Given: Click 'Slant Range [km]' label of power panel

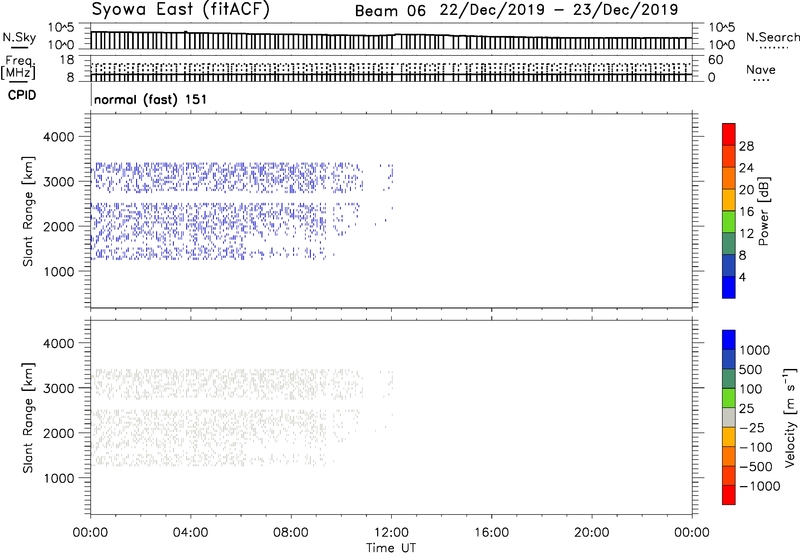Looking at the screenshot, I should (x=28, y=211).
